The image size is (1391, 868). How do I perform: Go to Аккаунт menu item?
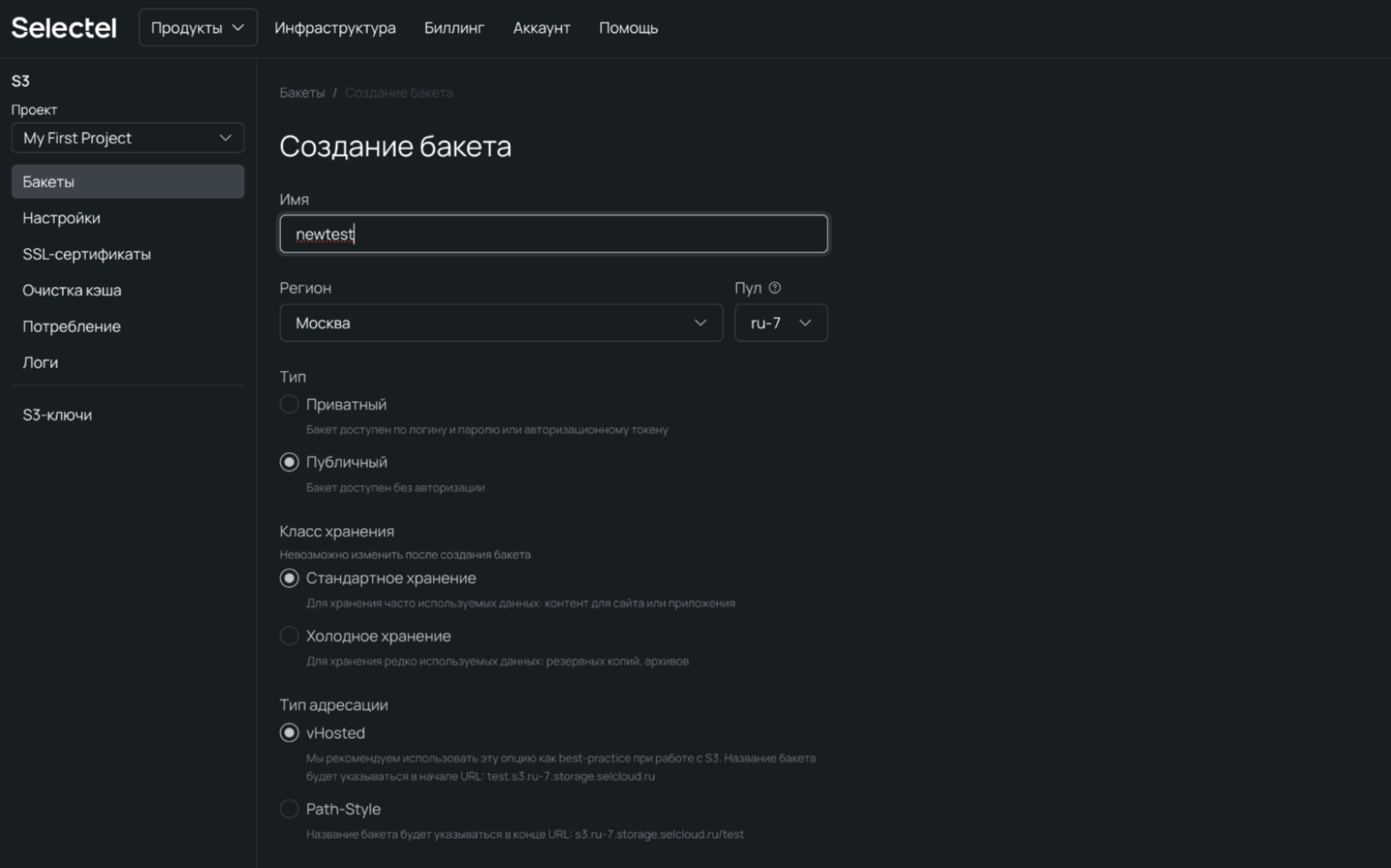541,28
